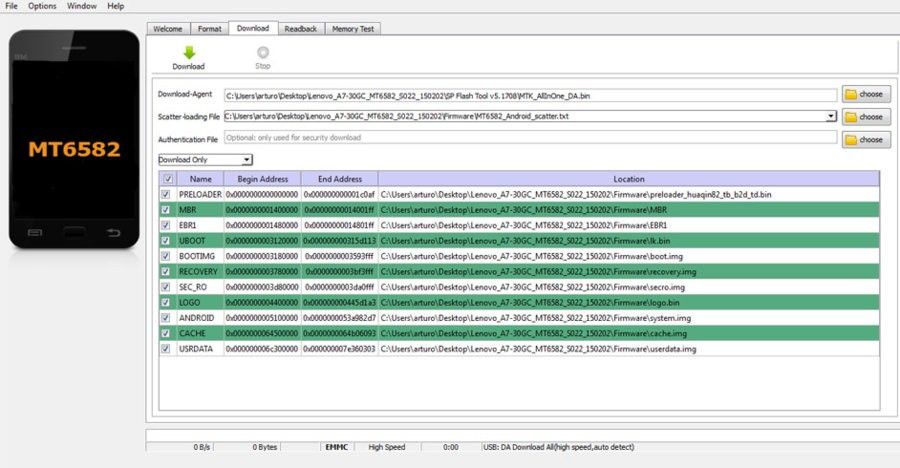Toggle the select-all checkbox in table header
This screenshot has width=900, height=468.
pyautogui.click(x=168, y=179)
